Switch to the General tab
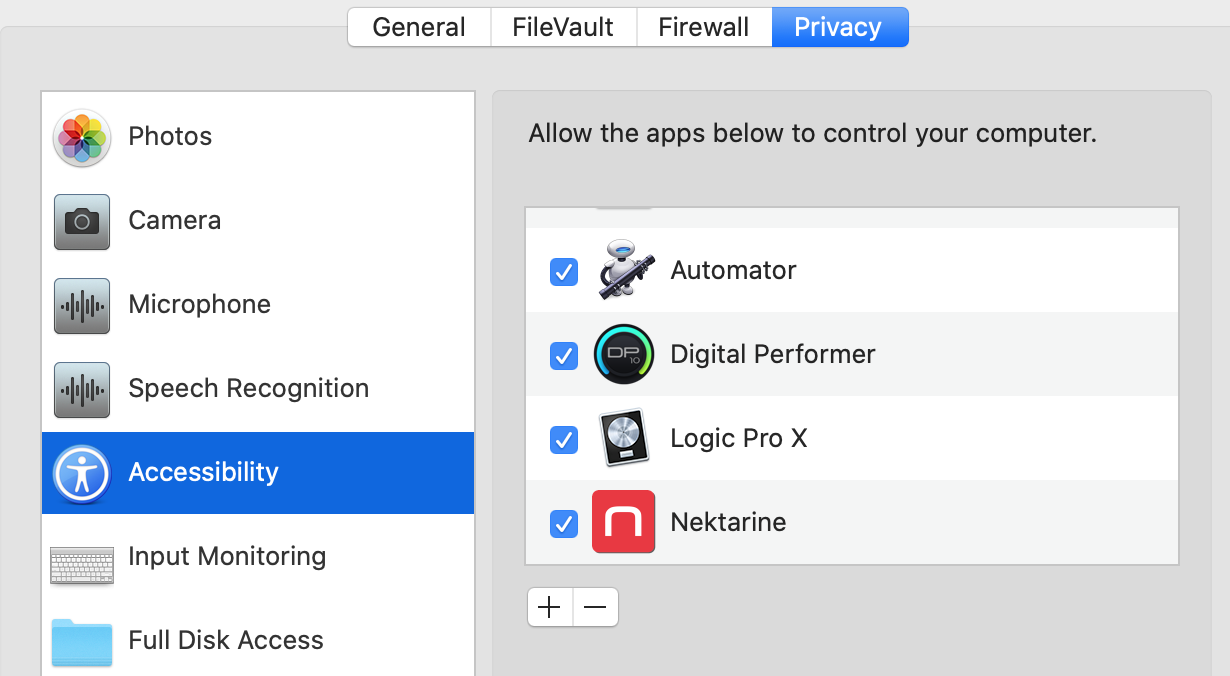1230x676 pixels. pos(419,27)
